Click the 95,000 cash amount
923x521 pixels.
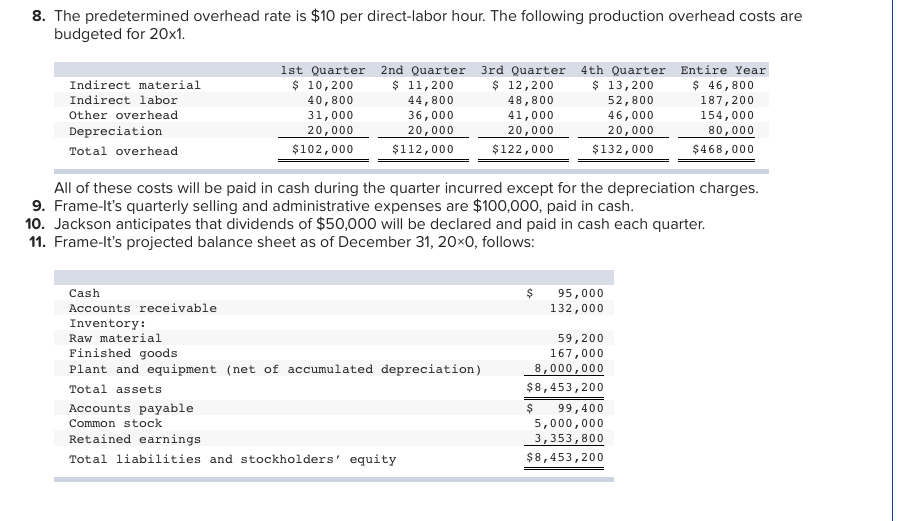tap(581, 293)
